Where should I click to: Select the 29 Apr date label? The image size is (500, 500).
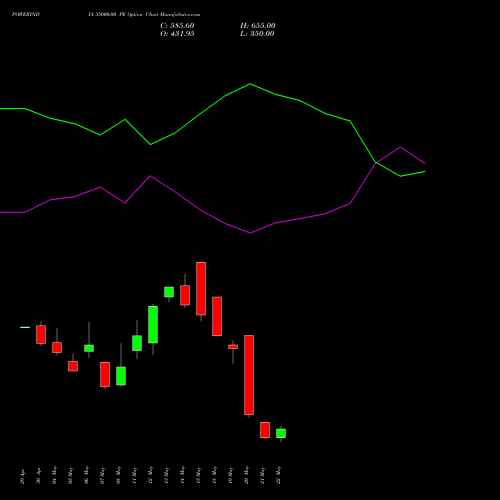tap(22, 477)
